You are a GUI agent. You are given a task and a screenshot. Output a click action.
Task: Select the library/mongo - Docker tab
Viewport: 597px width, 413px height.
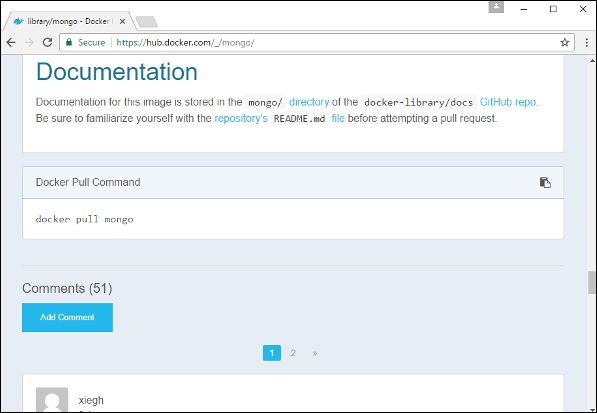click(x=69, y=21)
